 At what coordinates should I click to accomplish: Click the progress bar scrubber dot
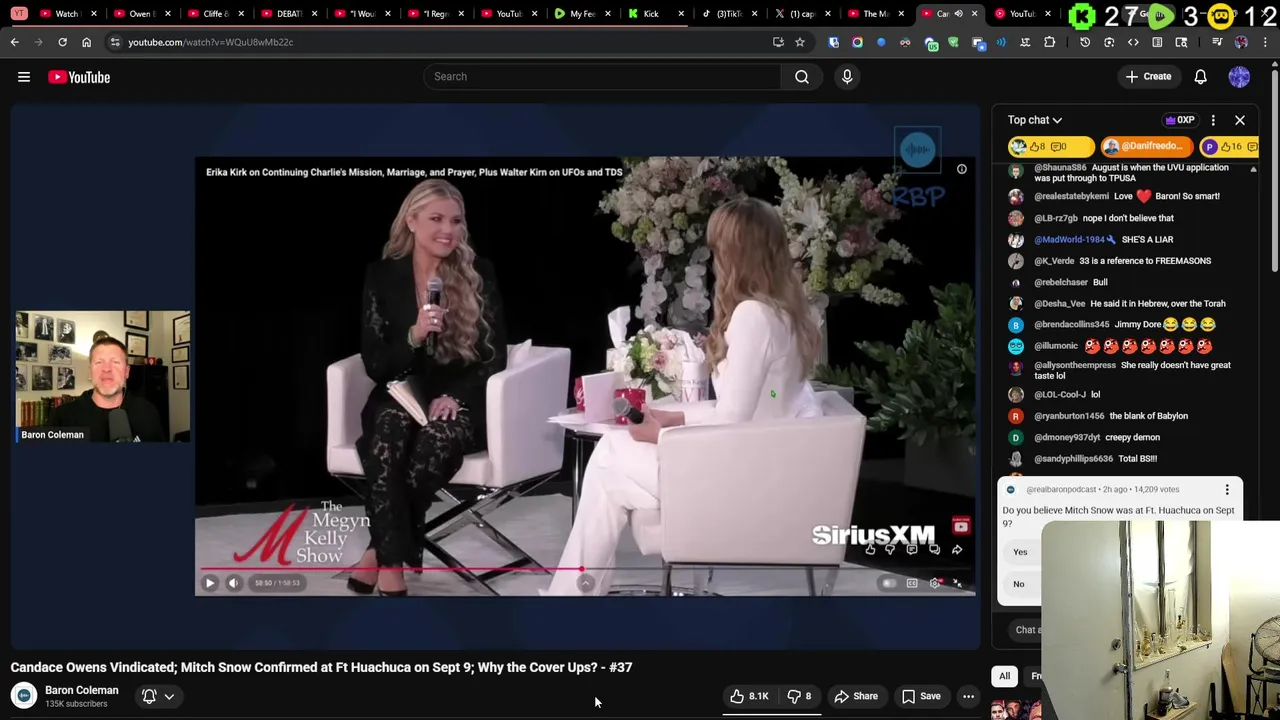point(582,570)
